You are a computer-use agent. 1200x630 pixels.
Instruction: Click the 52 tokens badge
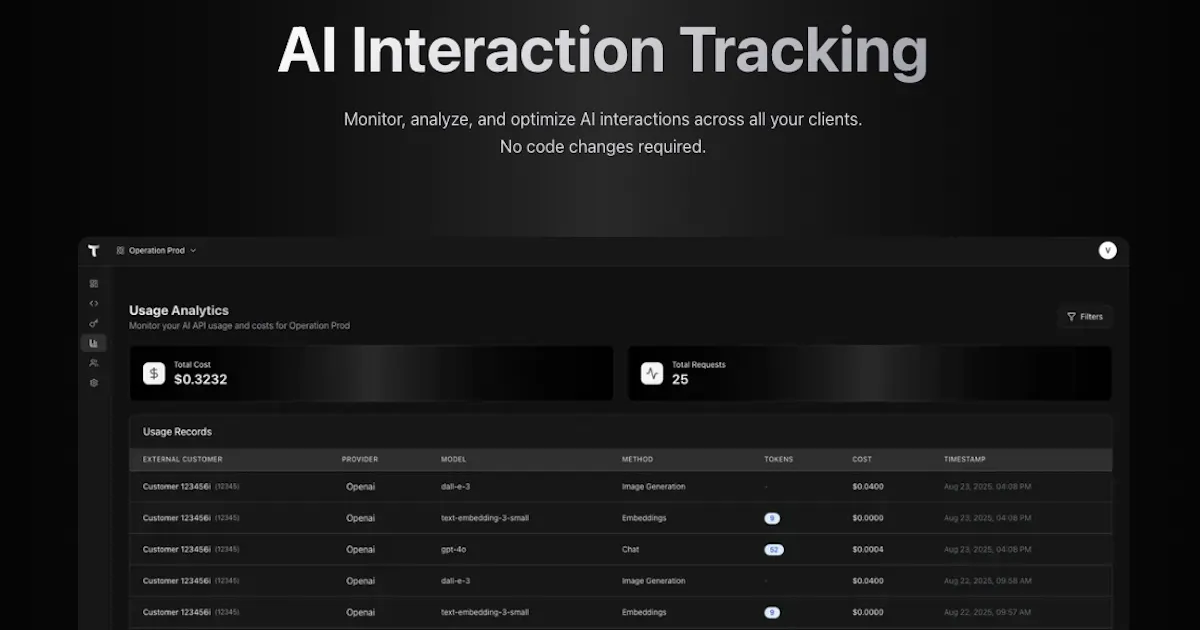coord(774,550)
